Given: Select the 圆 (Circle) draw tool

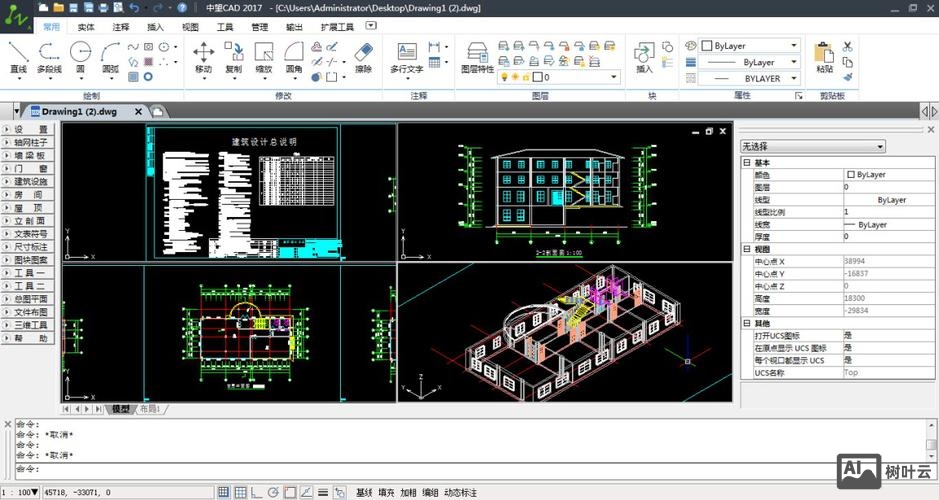Looking at the screenshot, I should (x=81, y=56).
